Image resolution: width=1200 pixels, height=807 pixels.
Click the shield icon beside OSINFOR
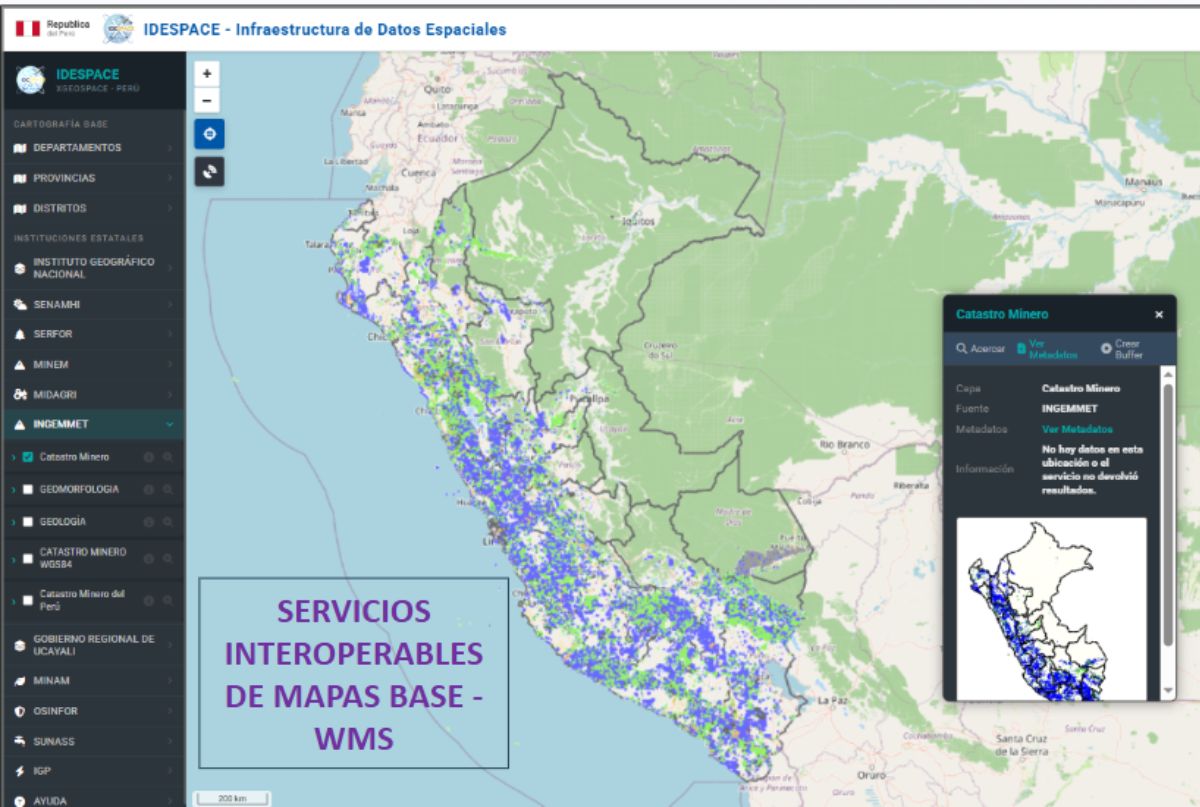(x=20, y=711)
